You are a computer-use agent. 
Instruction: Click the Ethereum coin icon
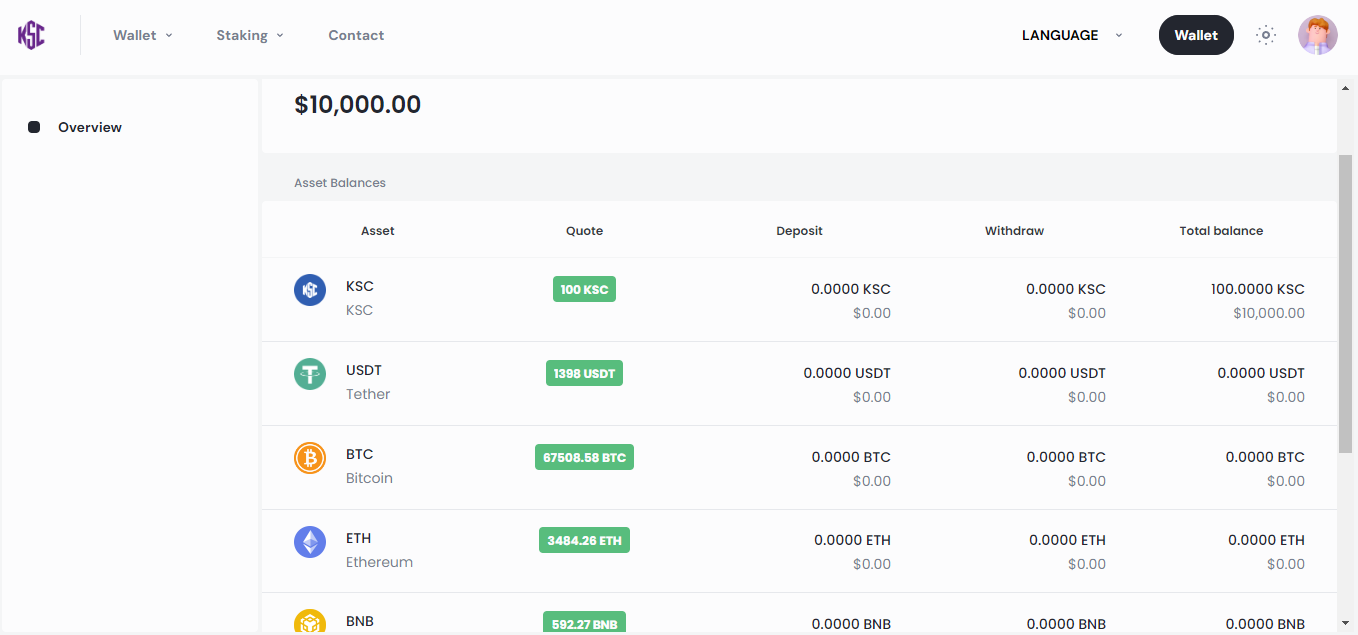point(310,542)
